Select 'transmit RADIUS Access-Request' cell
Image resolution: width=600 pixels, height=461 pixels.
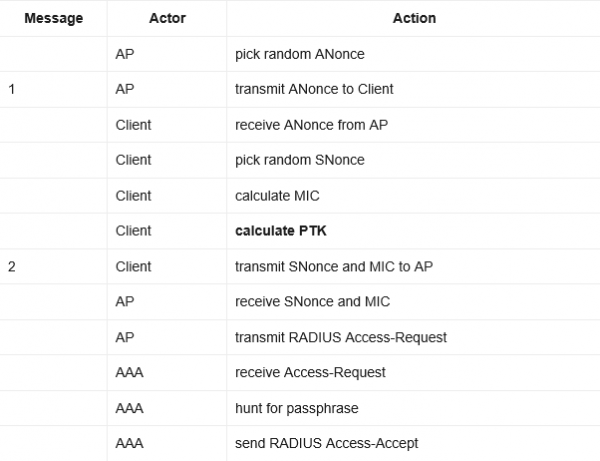(413, 337)
